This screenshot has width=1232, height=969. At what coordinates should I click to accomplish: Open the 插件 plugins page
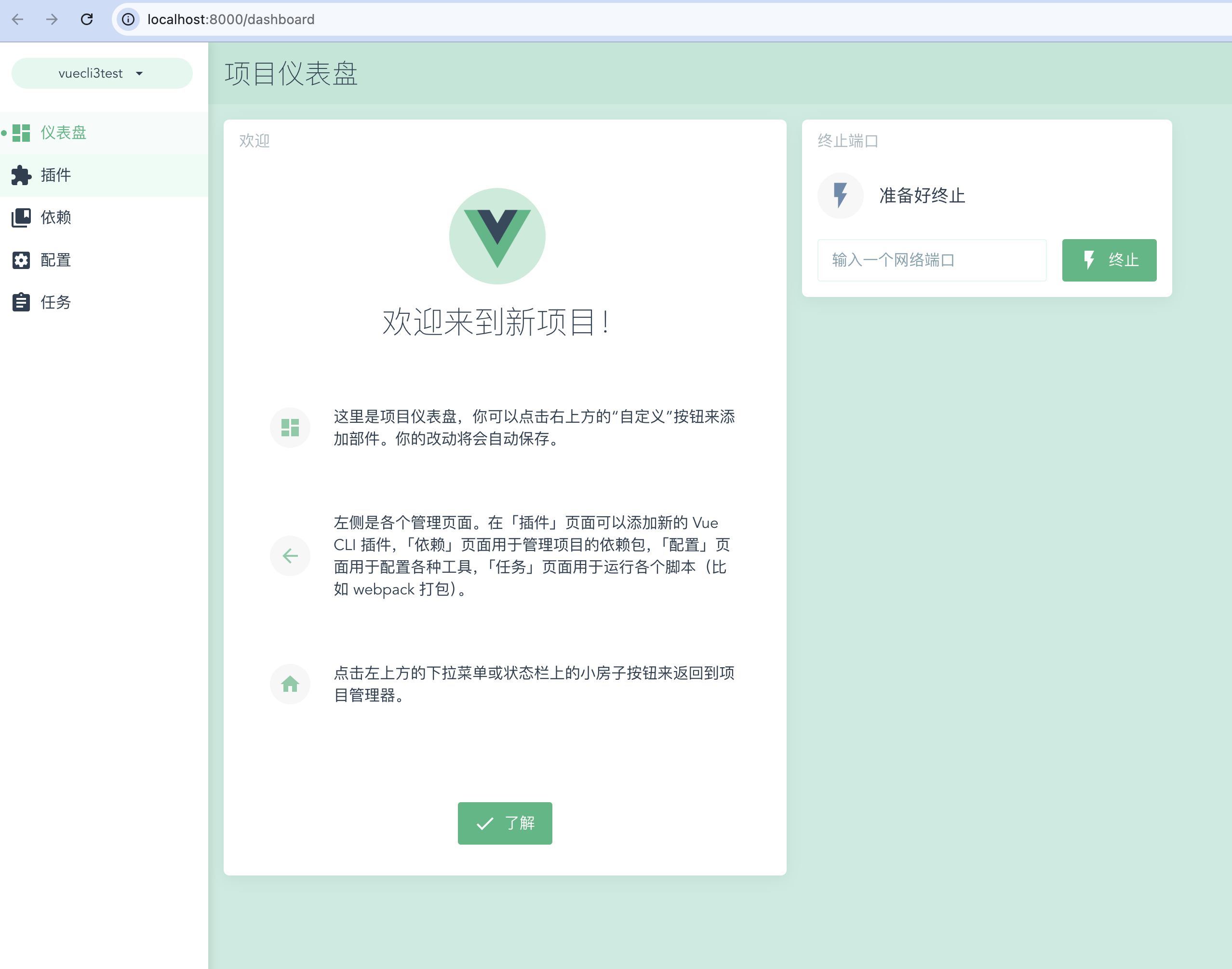click(x=55, y=175)
